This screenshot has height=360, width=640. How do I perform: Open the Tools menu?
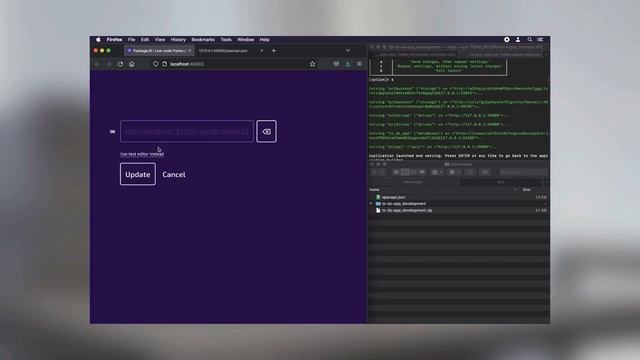tap(226, 40)
